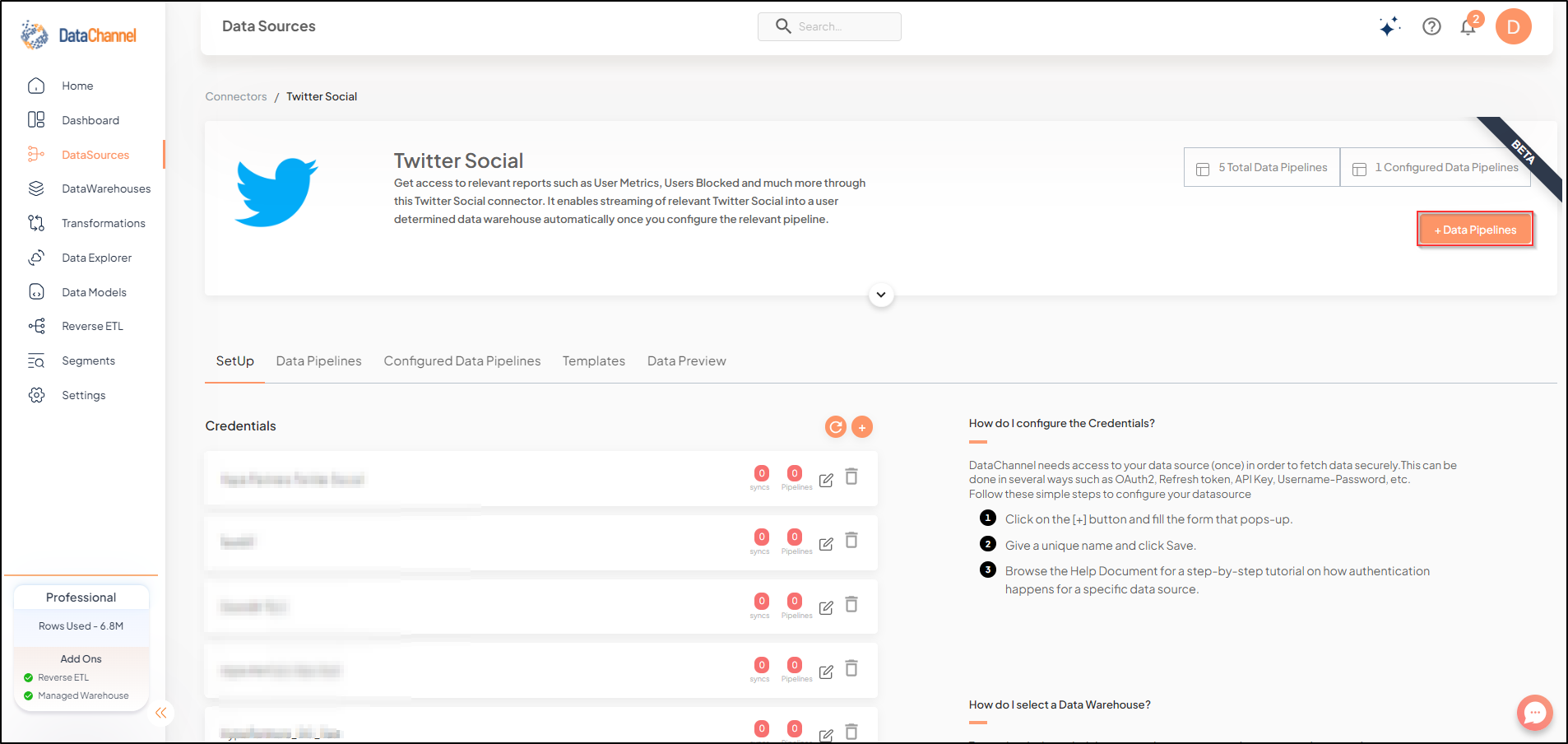Open the Configured Data Pipelines tab
Image resolution: width=1568 pixels, height=744 pixels.
pos(462,361)
